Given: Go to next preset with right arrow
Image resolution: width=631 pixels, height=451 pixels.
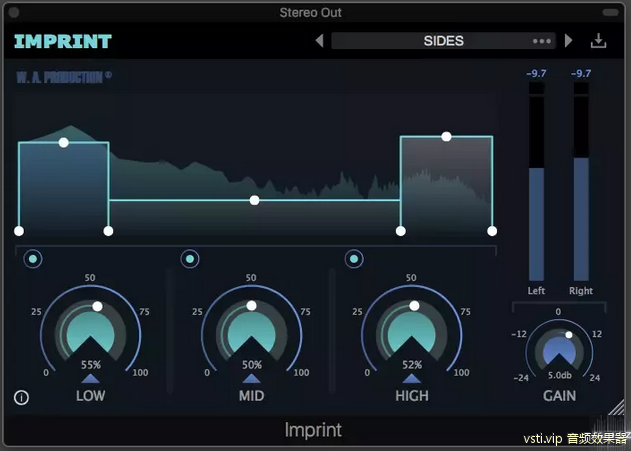Looking at the screenshot, I should pos(568,41).
